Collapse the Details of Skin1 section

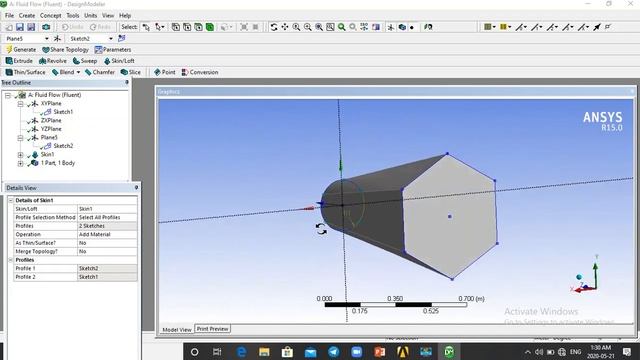coord(11,200)
